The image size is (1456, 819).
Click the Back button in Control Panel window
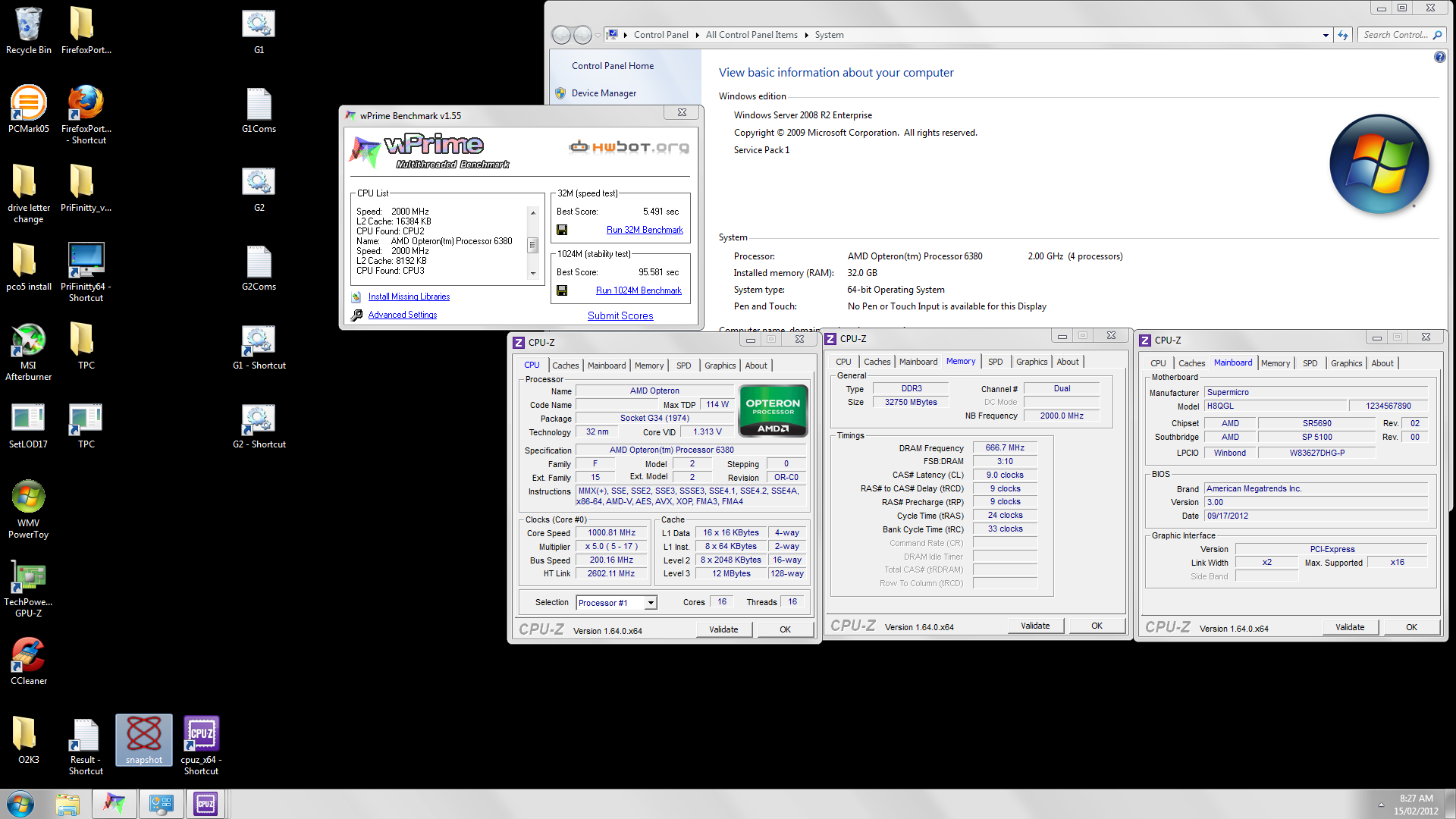561,35
